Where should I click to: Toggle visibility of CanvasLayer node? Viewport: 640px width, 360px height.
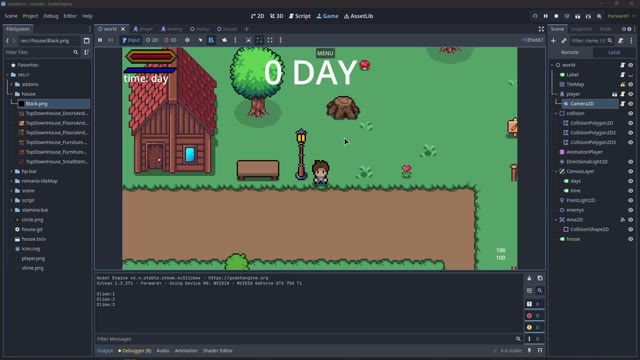click(631, 171)
